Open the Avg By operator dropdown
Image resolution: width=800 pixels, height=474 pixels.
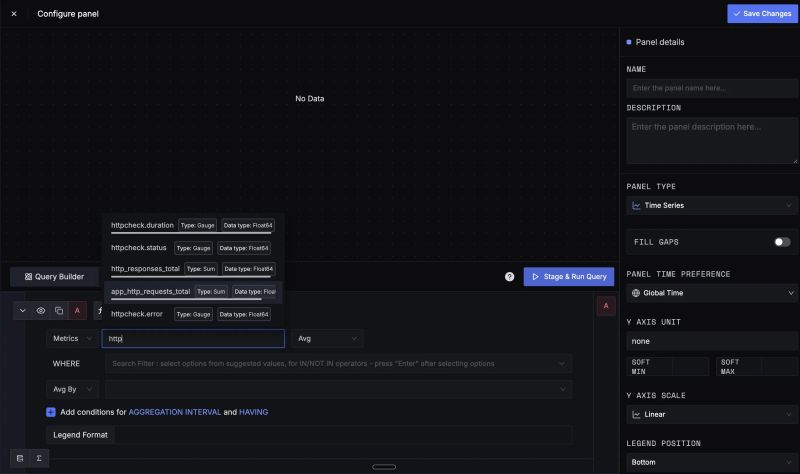coord(72,389)
